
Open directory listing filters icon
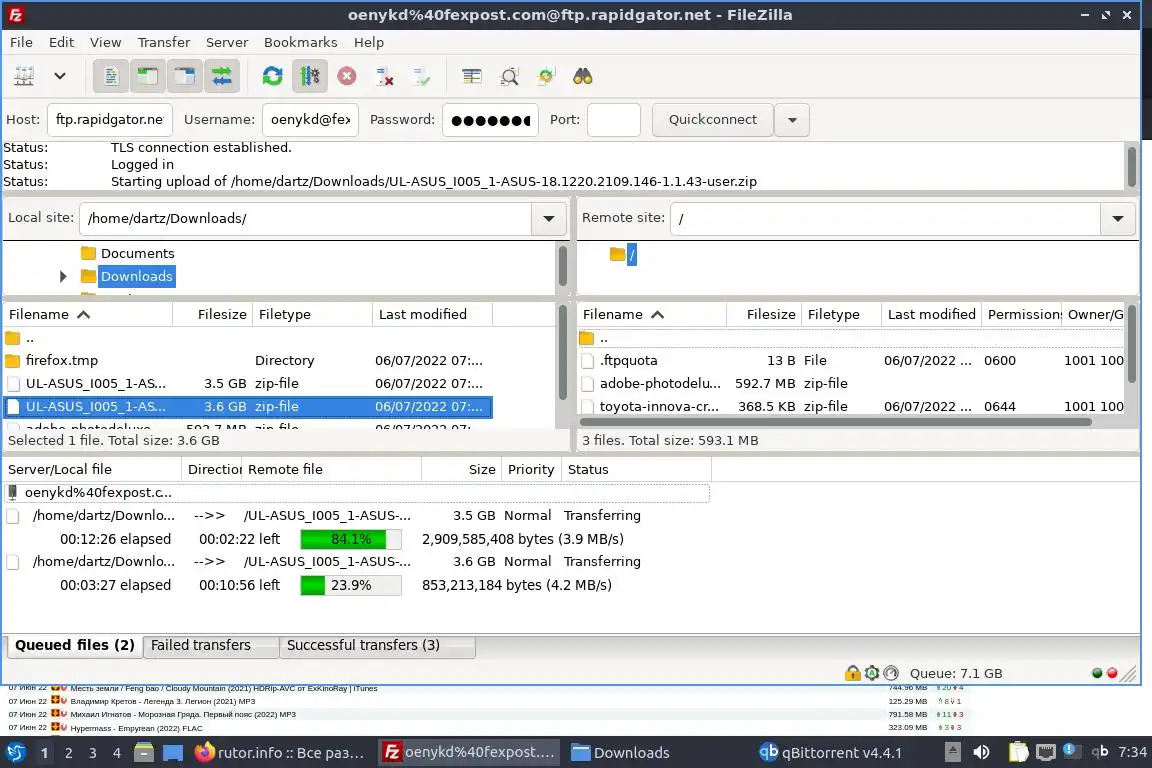point(472,76)
